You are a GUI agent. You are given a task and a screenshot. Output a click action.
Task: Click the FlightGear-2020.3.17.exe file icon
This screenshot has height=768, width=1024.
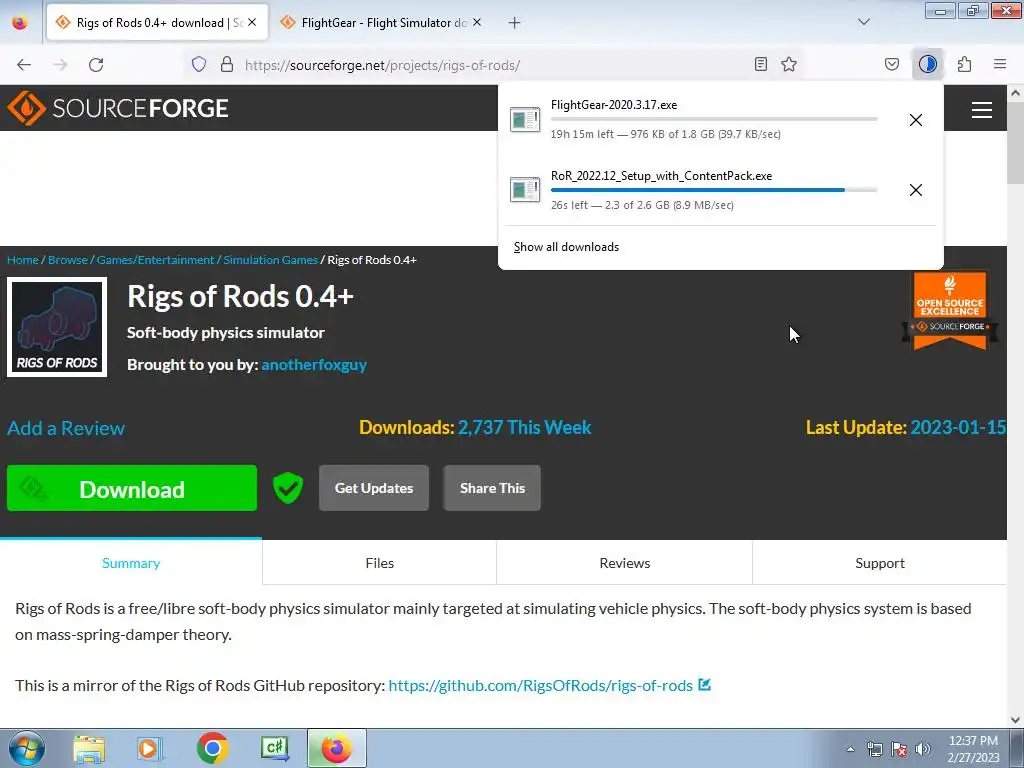(525, 120)
